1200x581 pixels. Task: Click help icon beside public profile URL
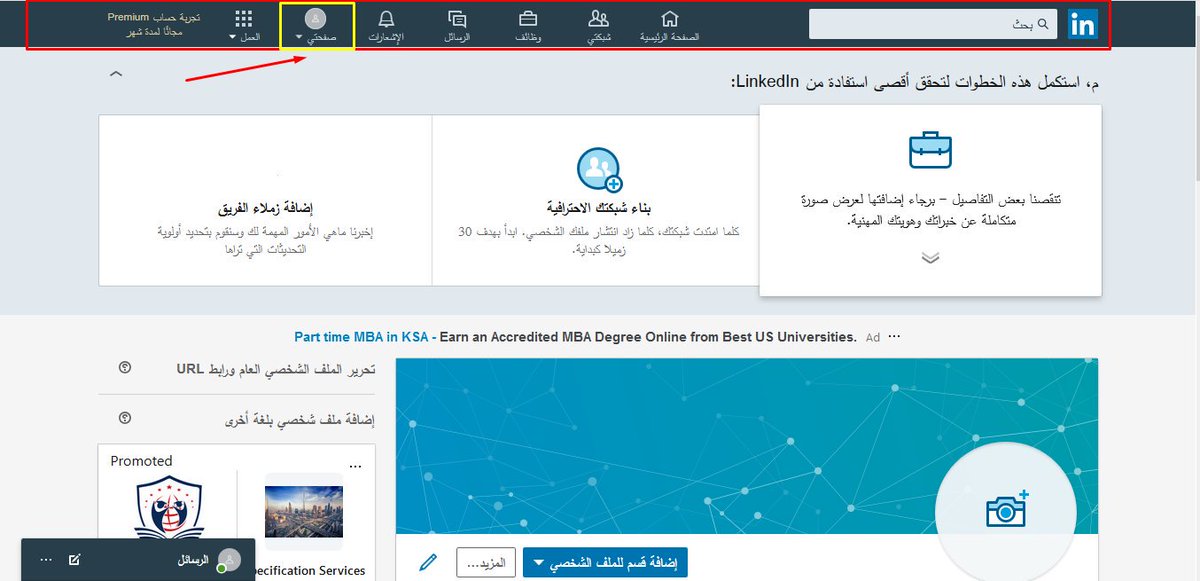pyautogui.click(x=124, y=368)
